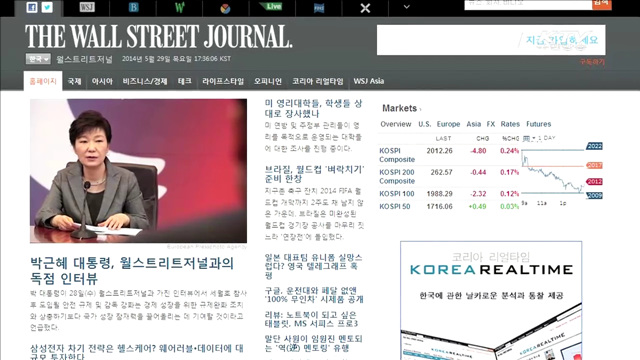640x360 pixels.
Task: Open headline 미 영리대학들, 학생들 상대로 장사했나
Action: tap(313, 108)
